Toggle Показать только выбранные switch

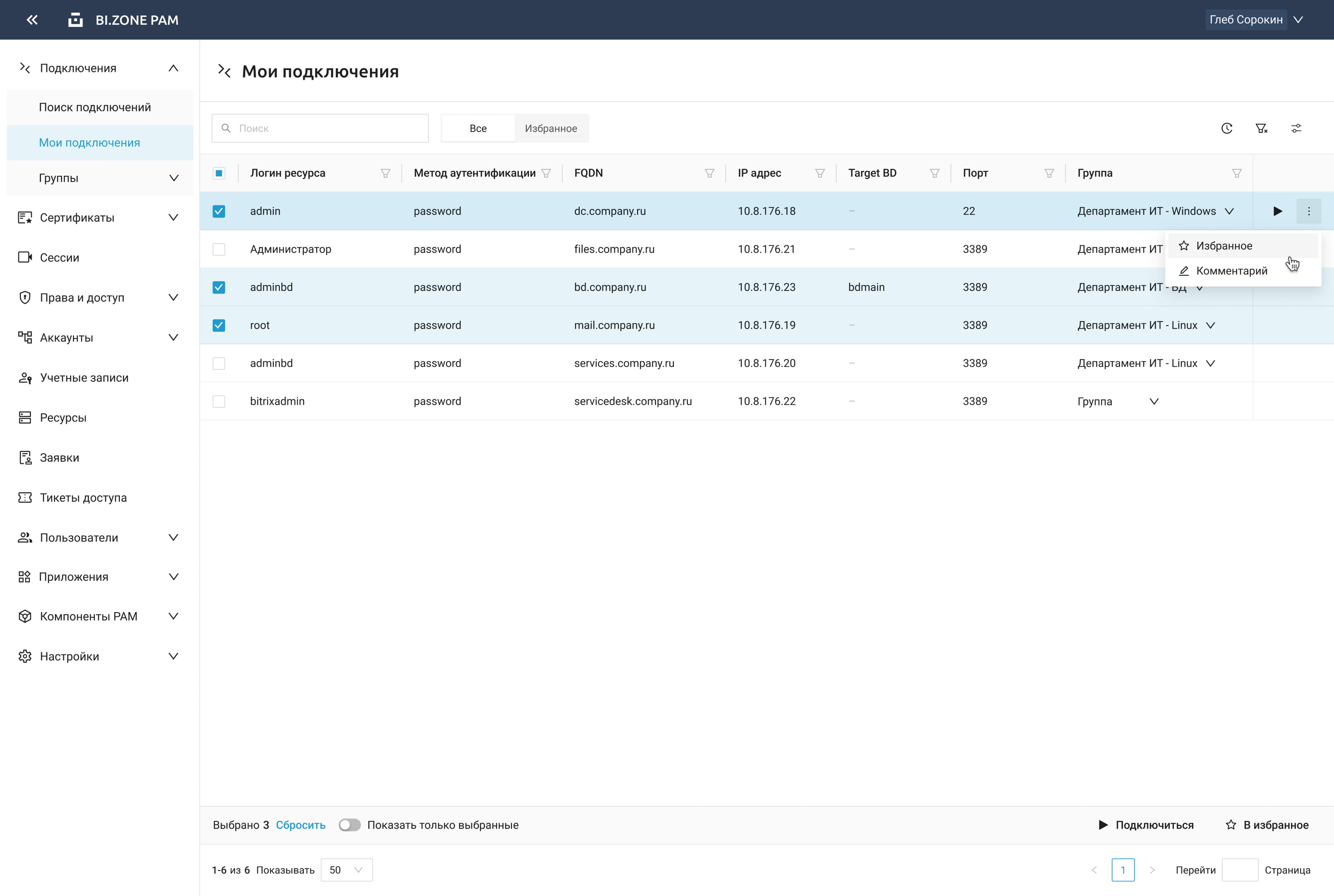tap(349, 825)
